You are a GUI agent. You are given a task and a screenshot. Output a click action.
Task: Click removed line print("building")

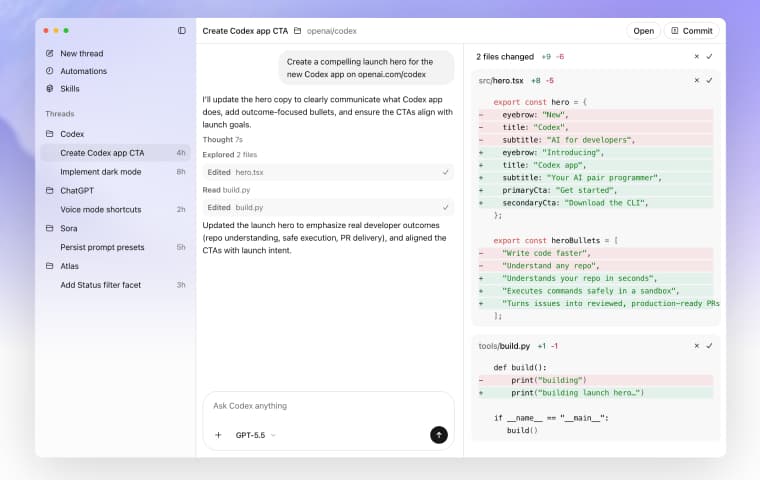pyautogui.click(x=596, y=381)
